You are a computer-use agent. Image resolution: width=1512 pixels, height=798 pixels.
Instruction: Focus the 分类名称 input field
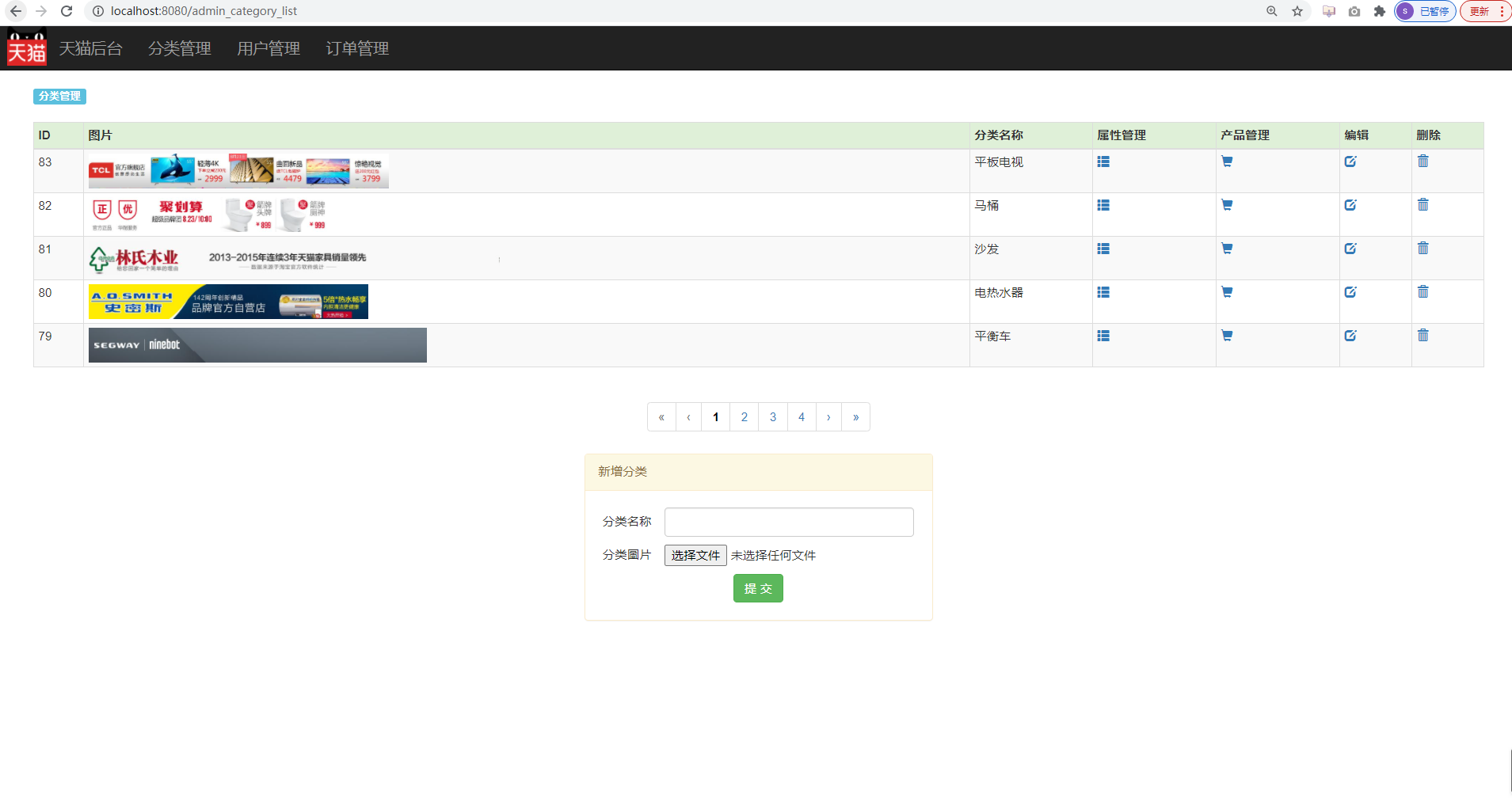[x=789, y=522]
